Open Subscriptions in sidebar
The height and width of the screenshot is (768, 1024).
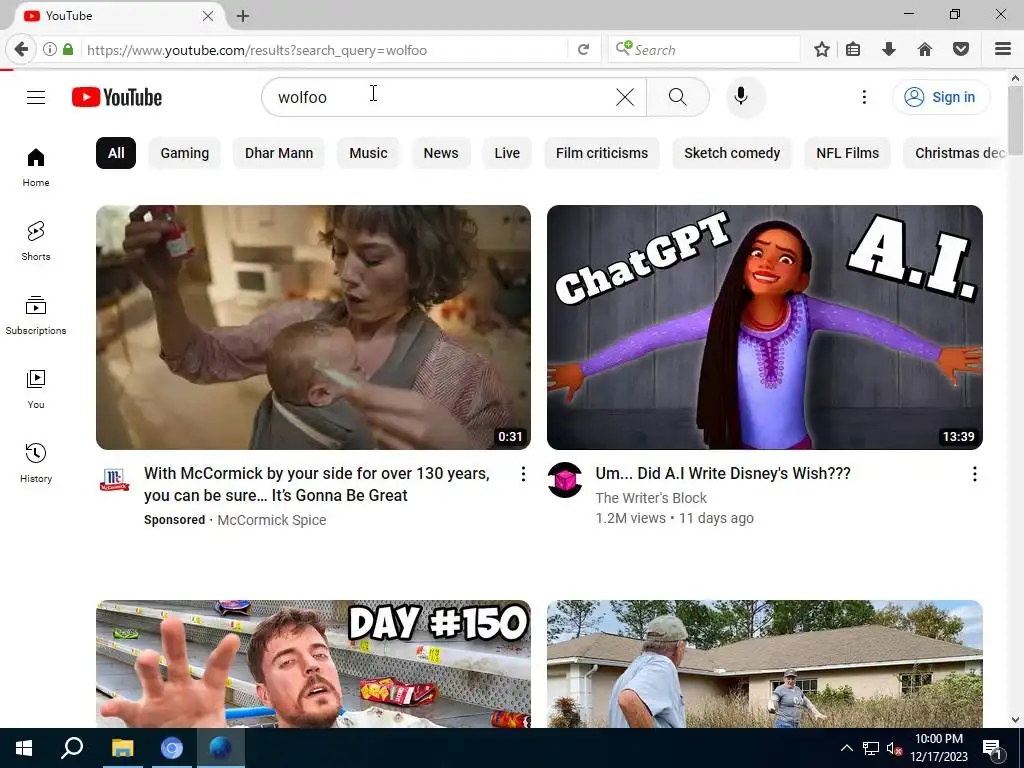point(36,315)
